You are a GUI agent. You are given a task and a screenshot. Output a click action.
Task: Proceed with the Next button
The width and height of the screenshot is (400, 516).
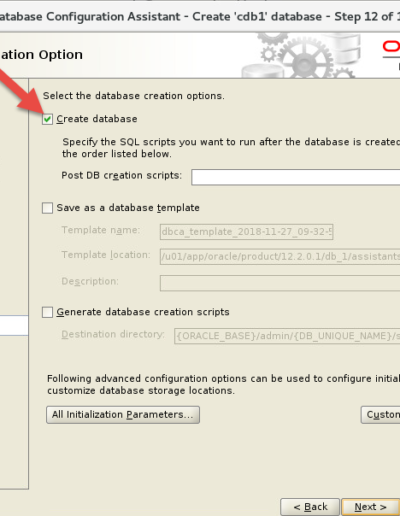(371, 507)
